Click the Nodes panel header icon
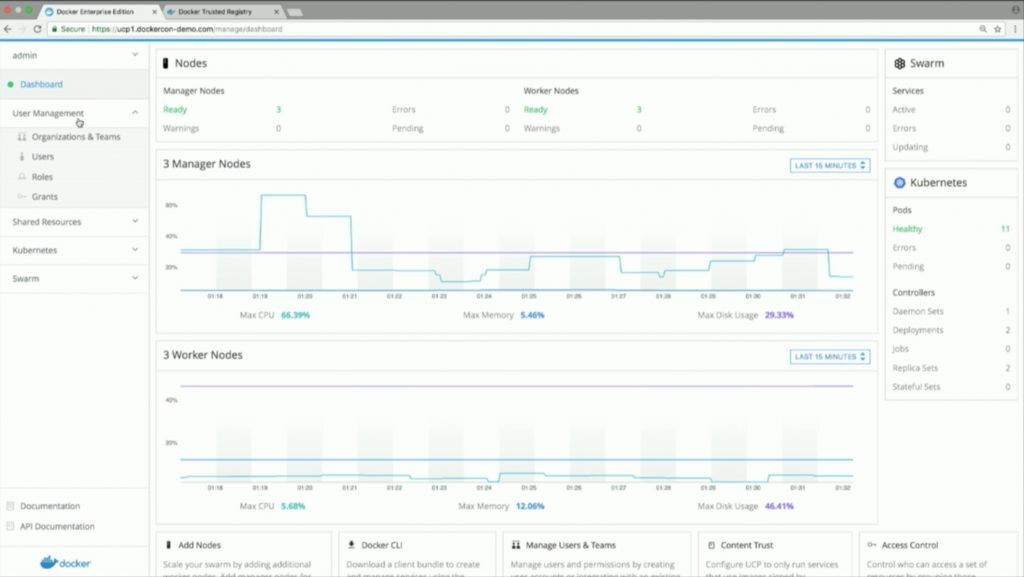Viewport: 1024px width, 577px height. click(165, 63)
